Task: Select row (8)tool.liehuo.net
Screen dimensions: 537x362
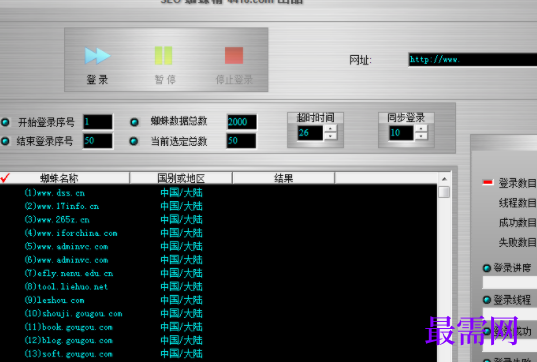Action: (x=218, y=287)
